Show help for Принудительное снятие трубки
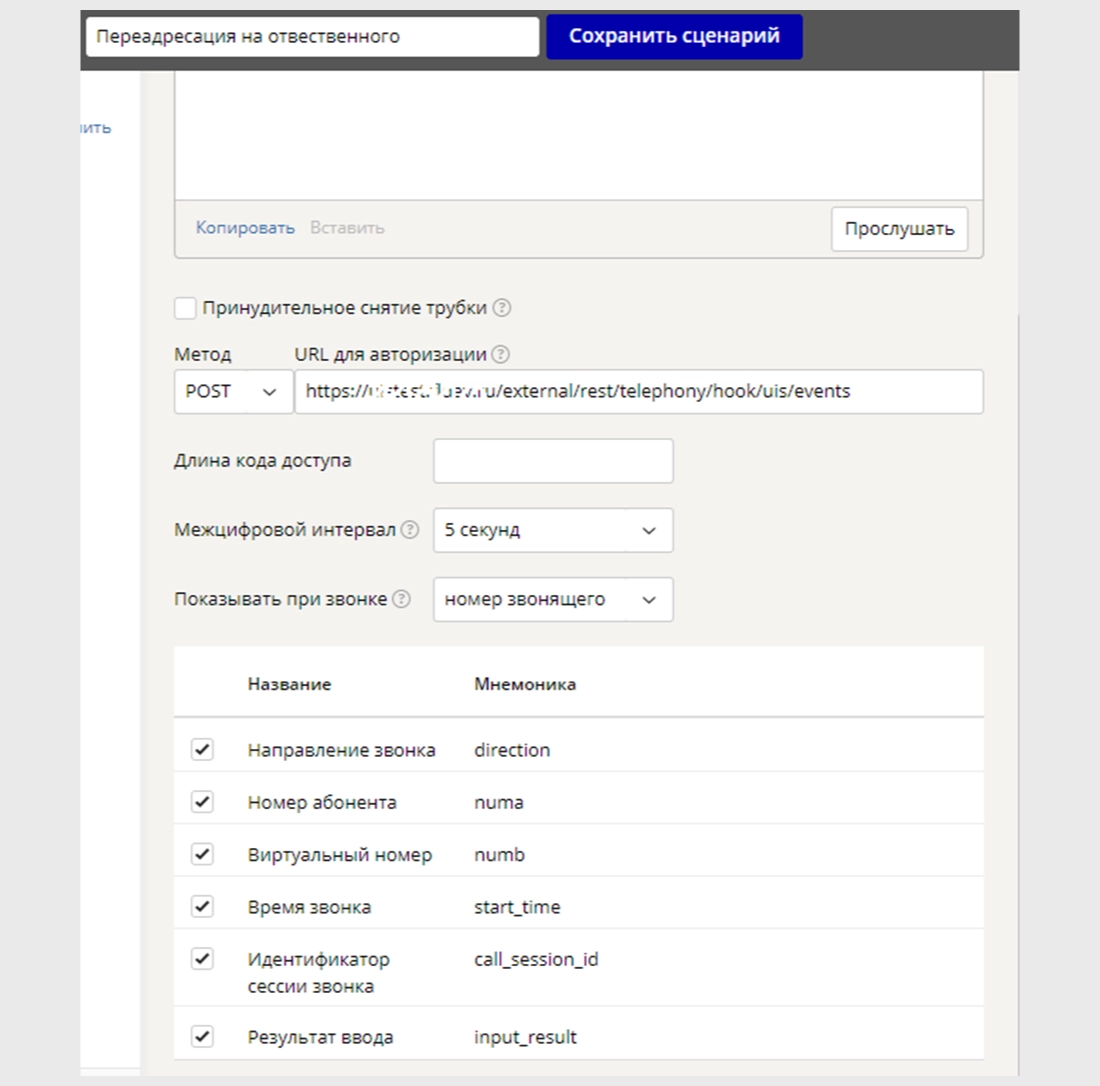 tap(502, 308)
